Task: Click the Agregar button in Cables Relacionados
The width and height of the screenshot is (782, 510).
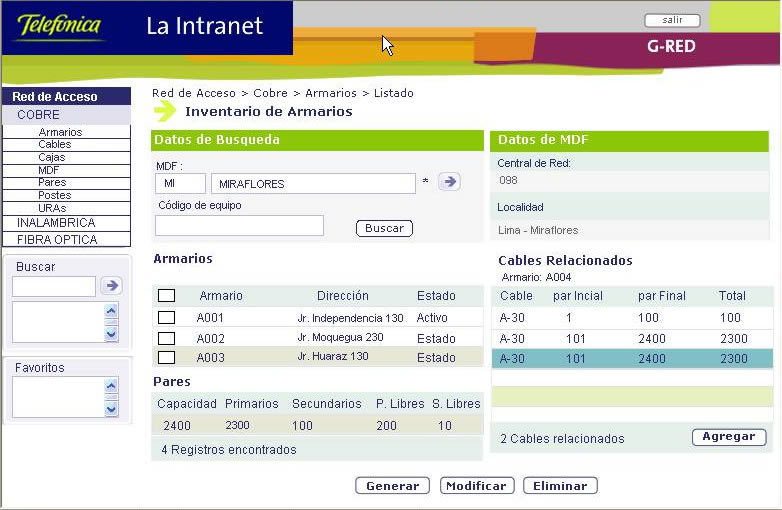Action: pyautogui.click(x=728, y=437)
